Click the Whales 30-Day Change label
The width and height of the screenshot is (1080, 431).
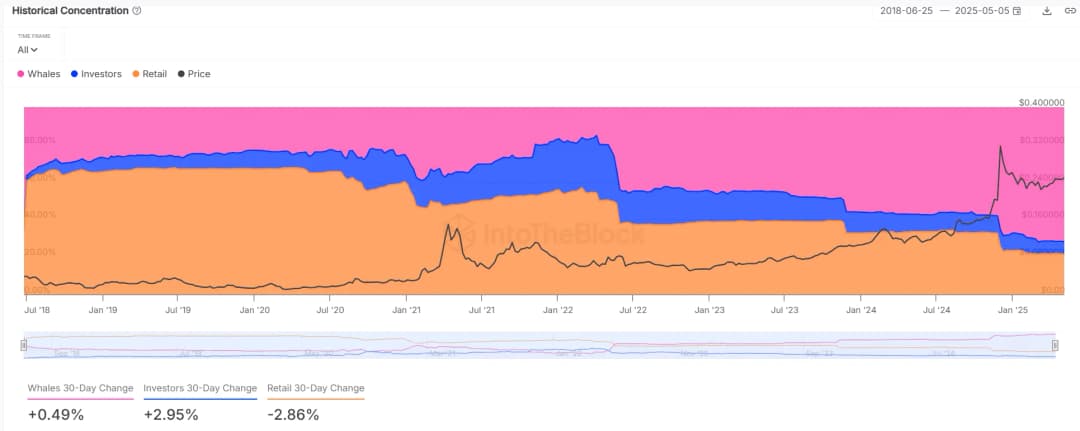click(80, 388)
